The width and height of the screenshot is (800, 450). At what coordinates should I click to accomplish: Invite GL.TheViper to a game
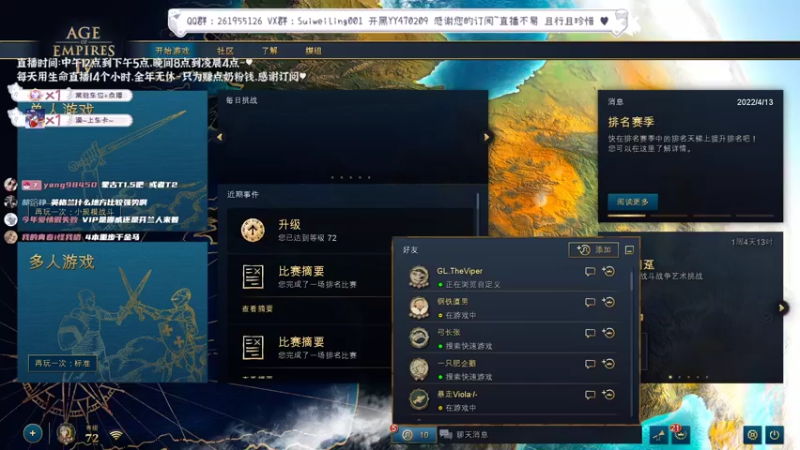point(608,271)
